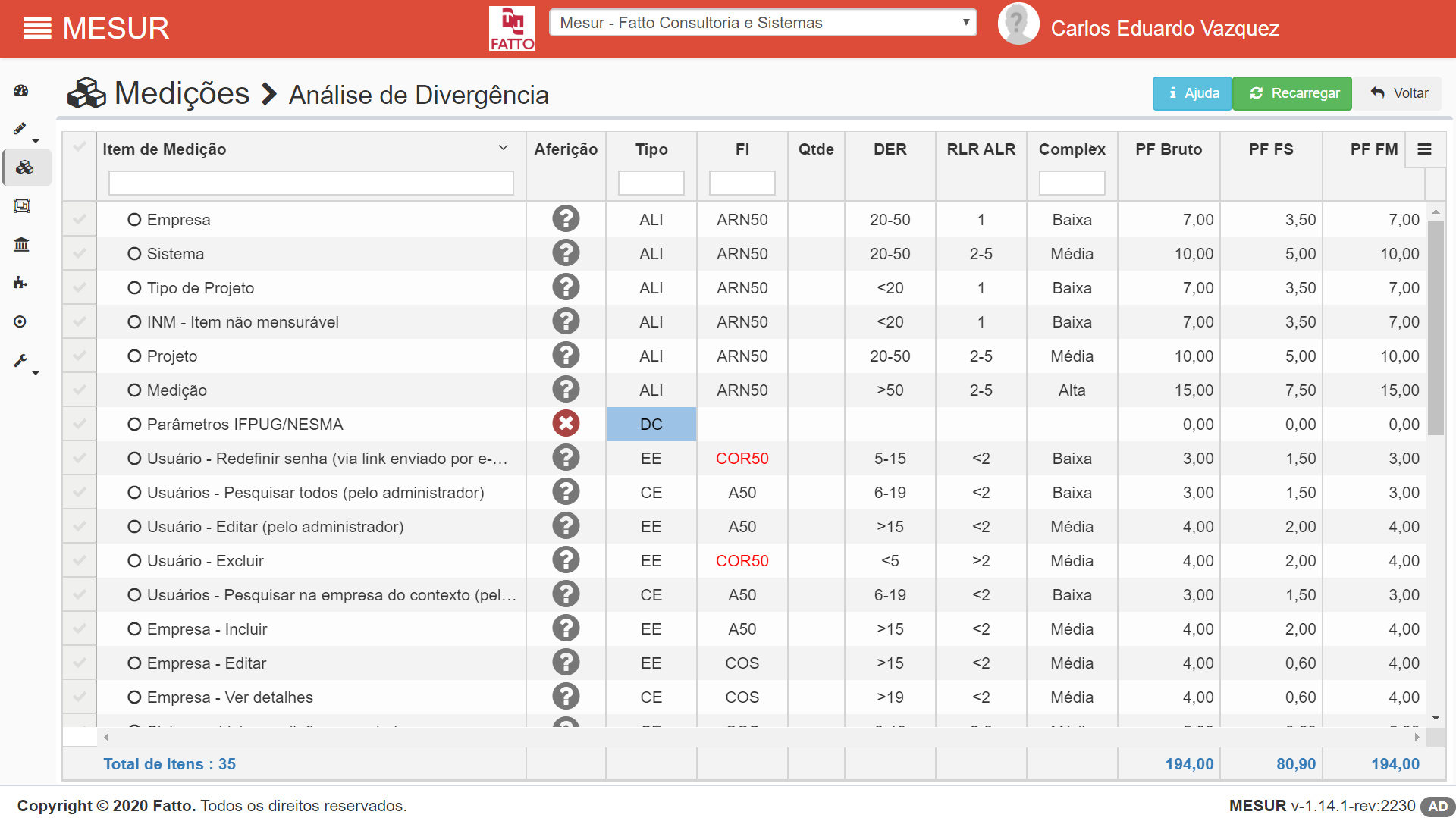Click the aferição icon for Empresa - Incluir
Screen dimensions: 1456x818
[566, 628]
